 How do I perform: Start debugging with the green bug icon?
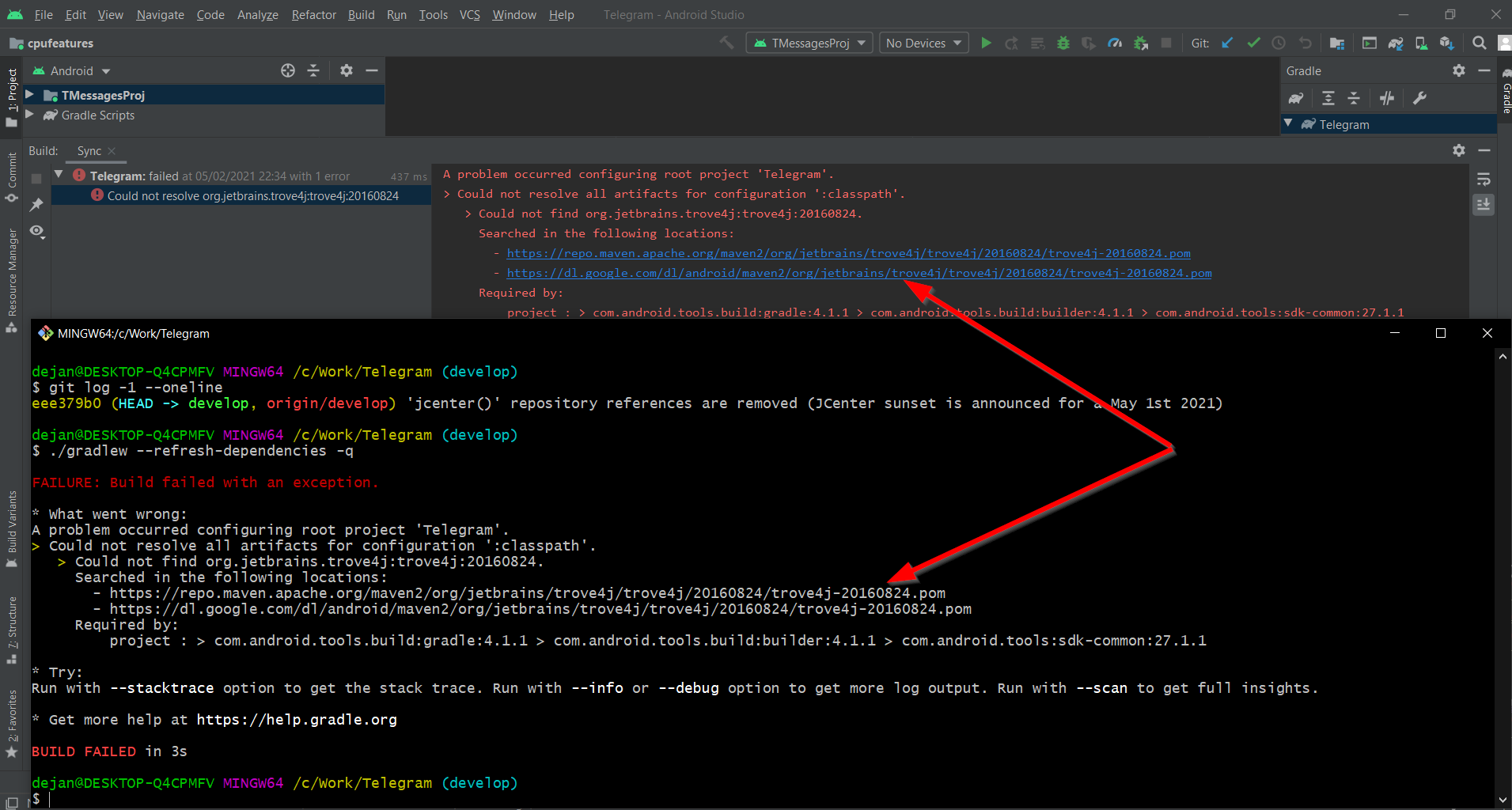1063,43
